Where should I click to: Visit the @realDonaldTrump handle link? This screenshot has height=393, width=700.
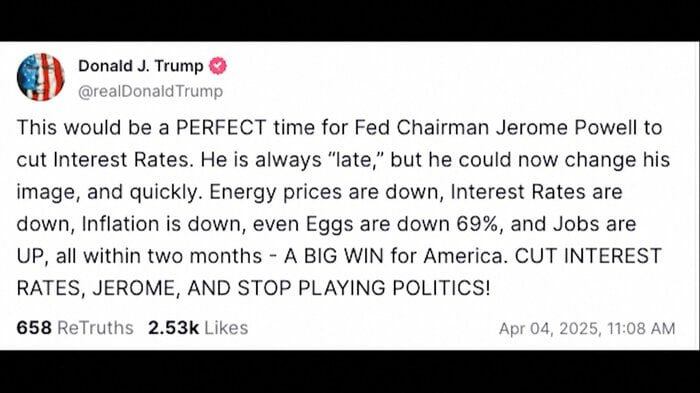click(150, 91)
